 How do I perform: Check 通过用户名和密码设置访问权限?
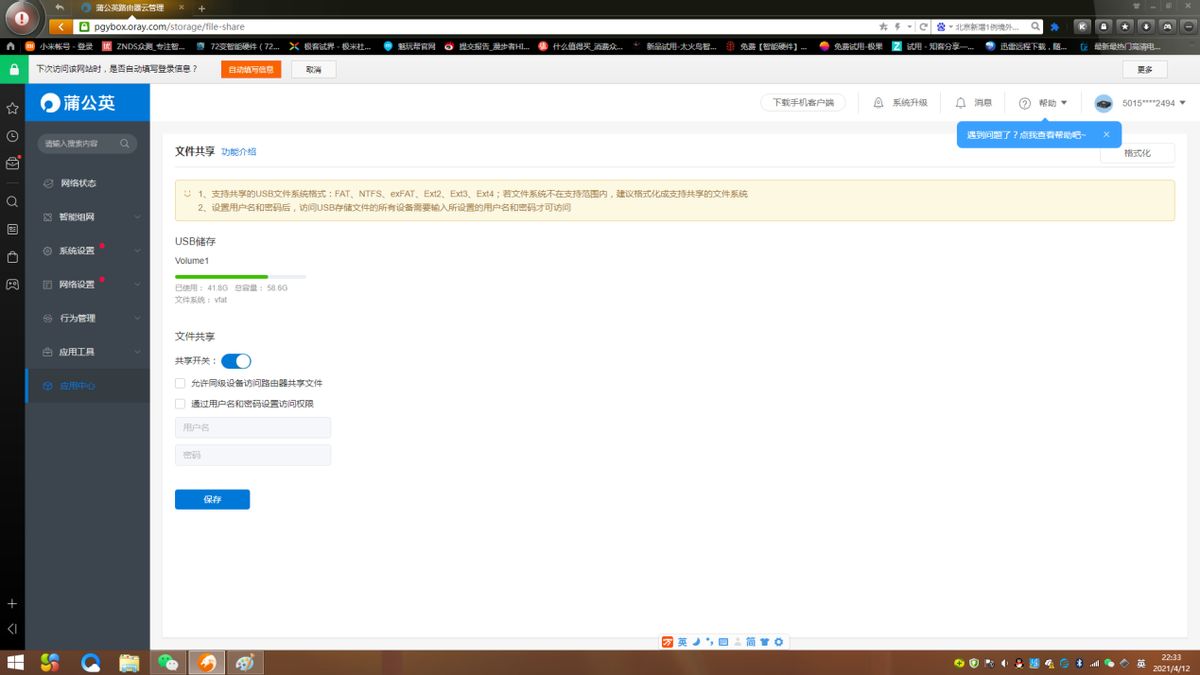point(180,404)
